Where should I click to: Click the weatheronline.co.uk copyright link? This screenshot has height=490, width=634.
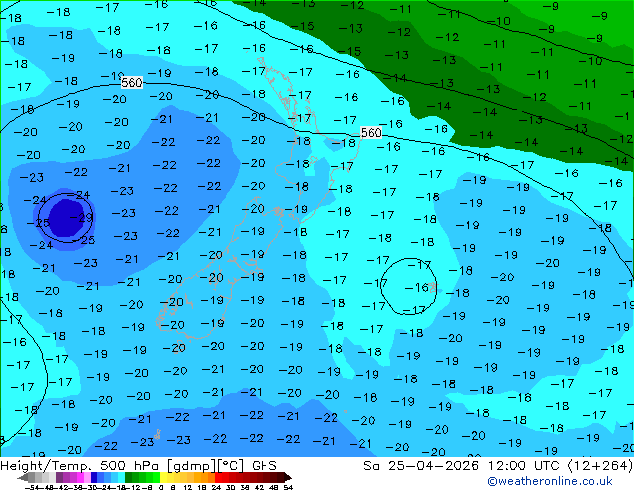pos(550,481)
